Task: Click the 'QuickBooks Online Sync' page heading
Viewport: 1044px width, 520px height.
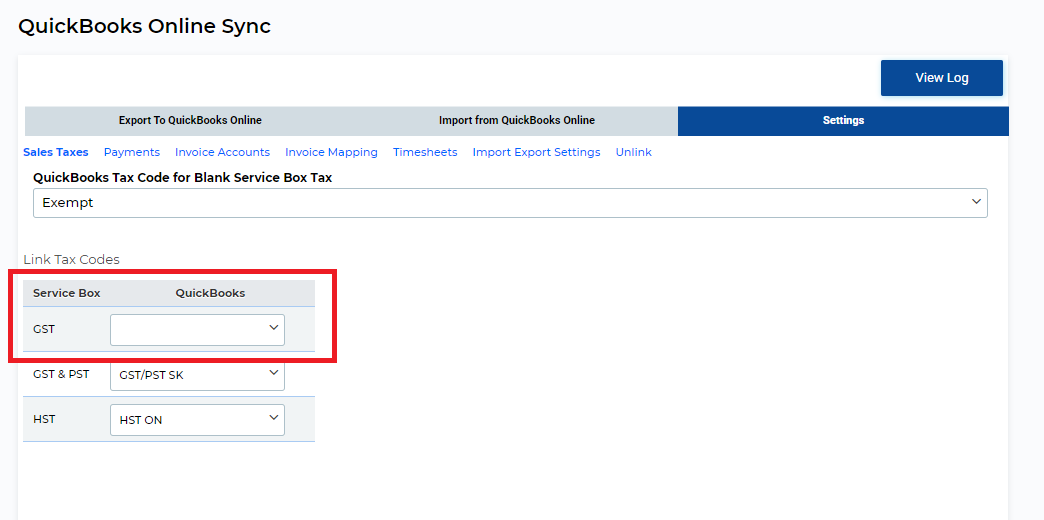Action: click(x=144, y=26)
